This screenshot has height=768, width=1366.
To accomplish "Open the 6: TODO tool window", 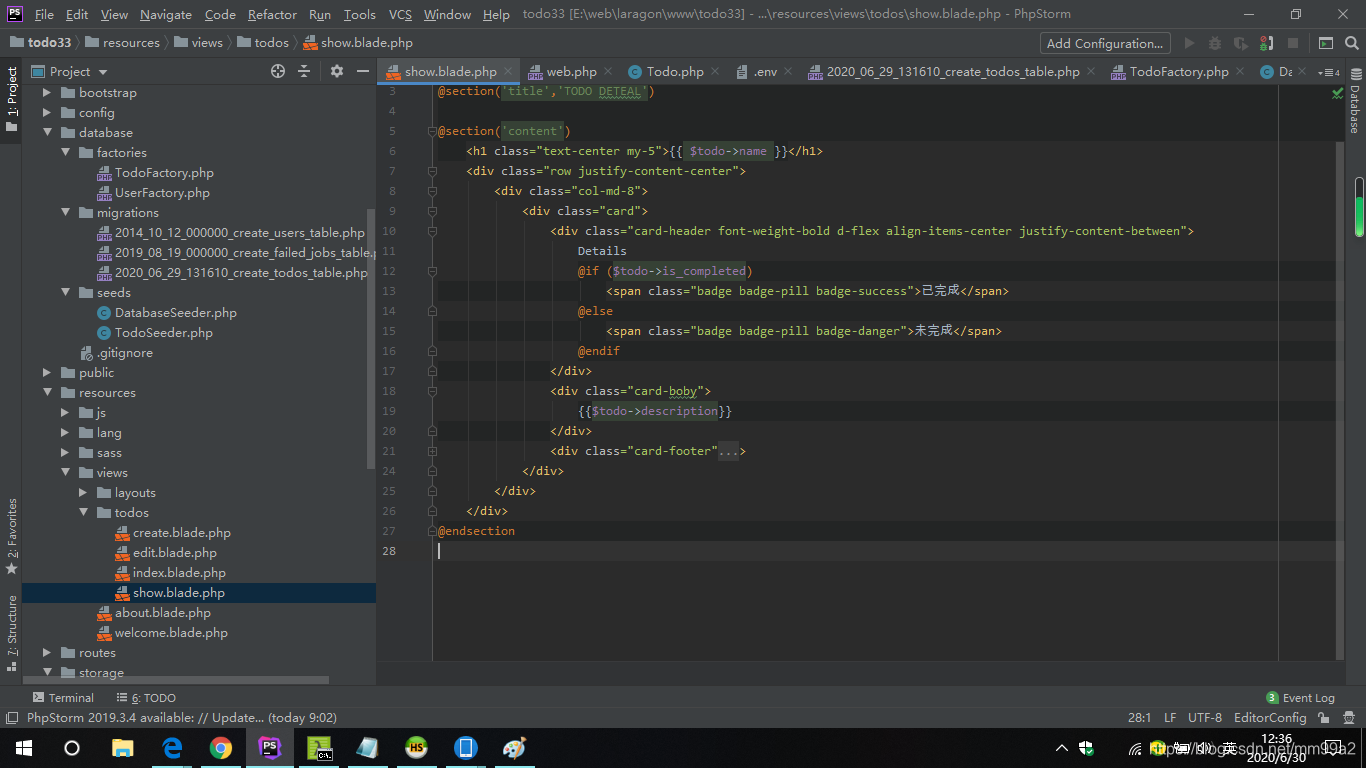I will pyautogui.click(x=145, y=698).
